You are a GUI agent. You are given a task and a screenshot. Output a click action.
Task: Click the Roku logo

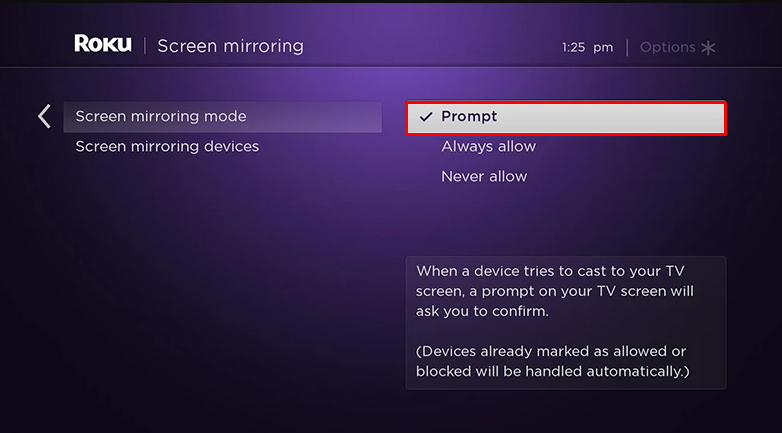tap(103, 45)
